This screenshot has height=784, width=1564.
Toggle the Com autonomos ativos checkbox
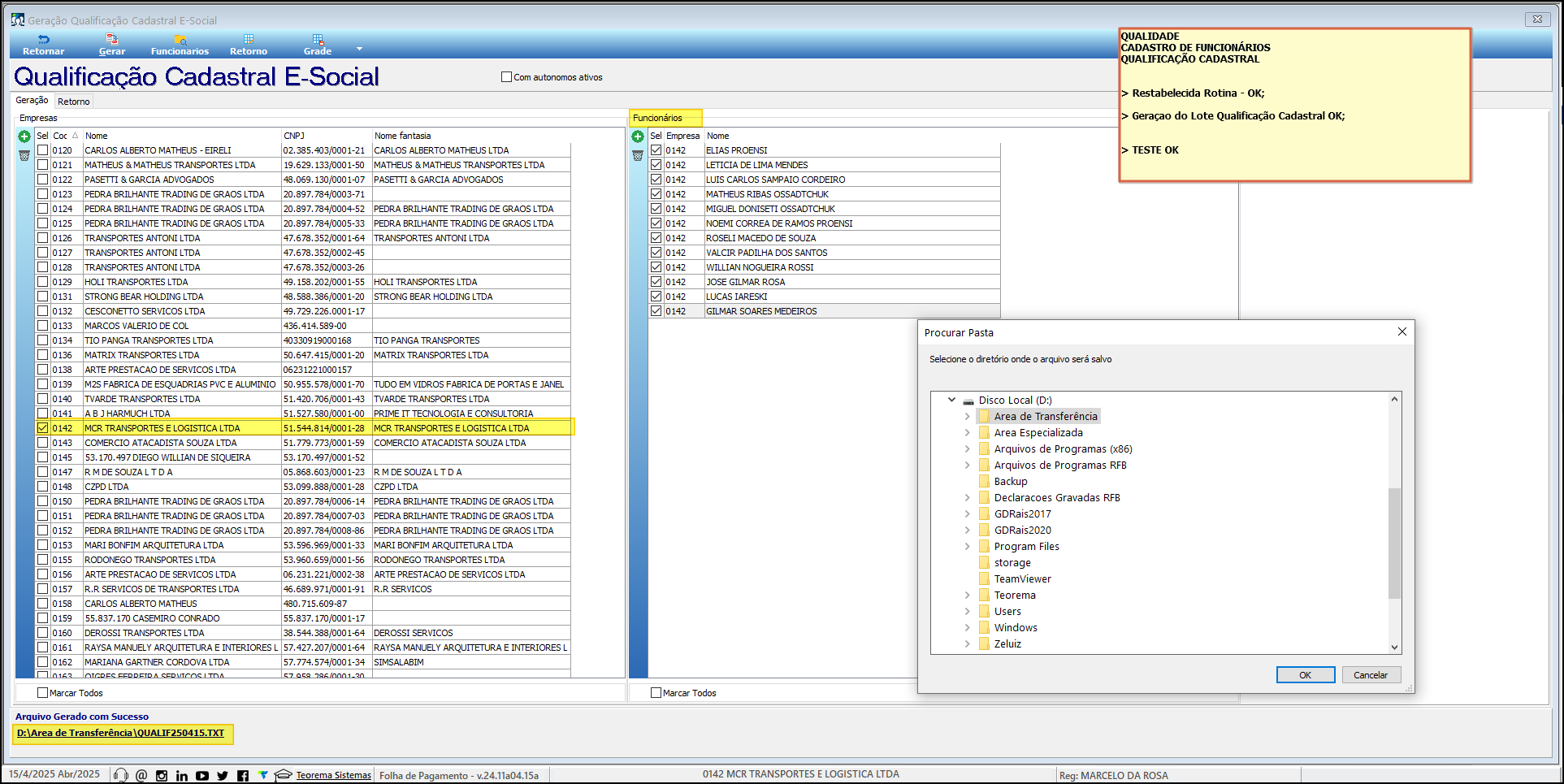coord(507,77)
